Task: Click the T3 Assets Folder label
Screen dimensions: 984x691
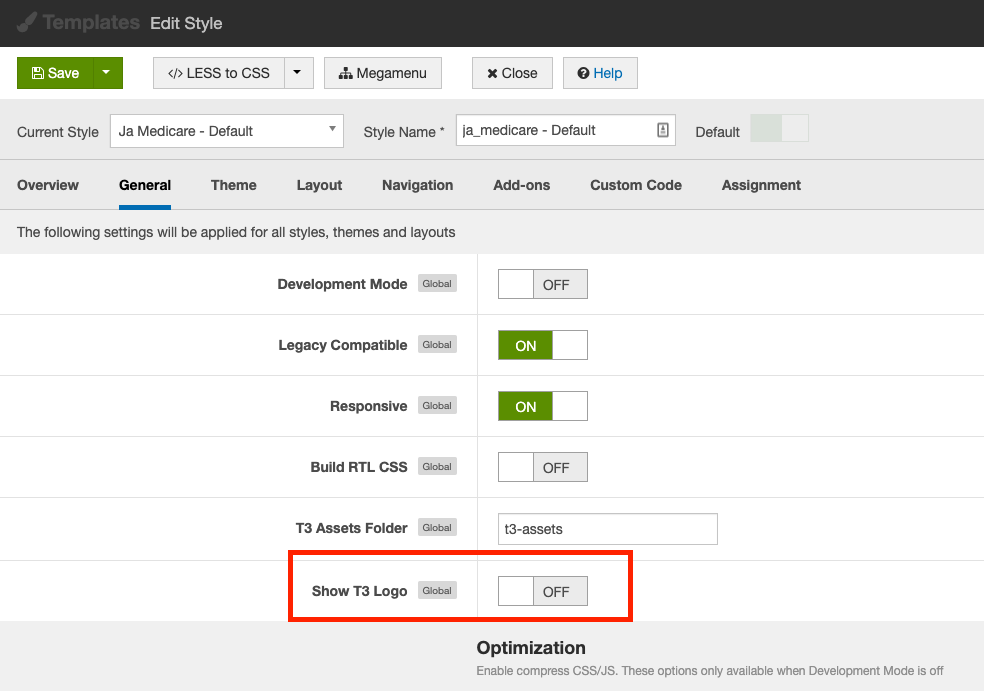Action: tap(351, 528)
